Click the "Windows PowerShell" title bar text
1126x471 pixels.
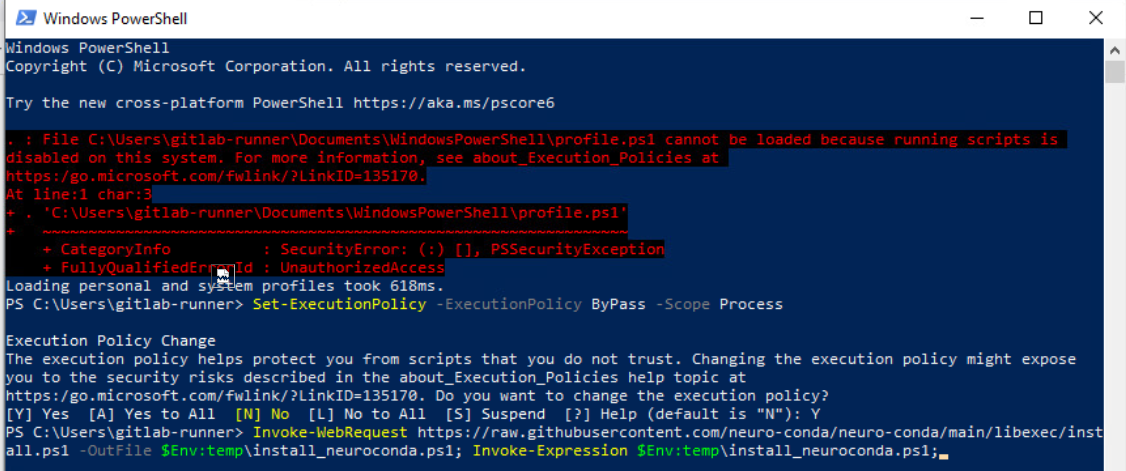pyautogui.click(x=116, y=19)
